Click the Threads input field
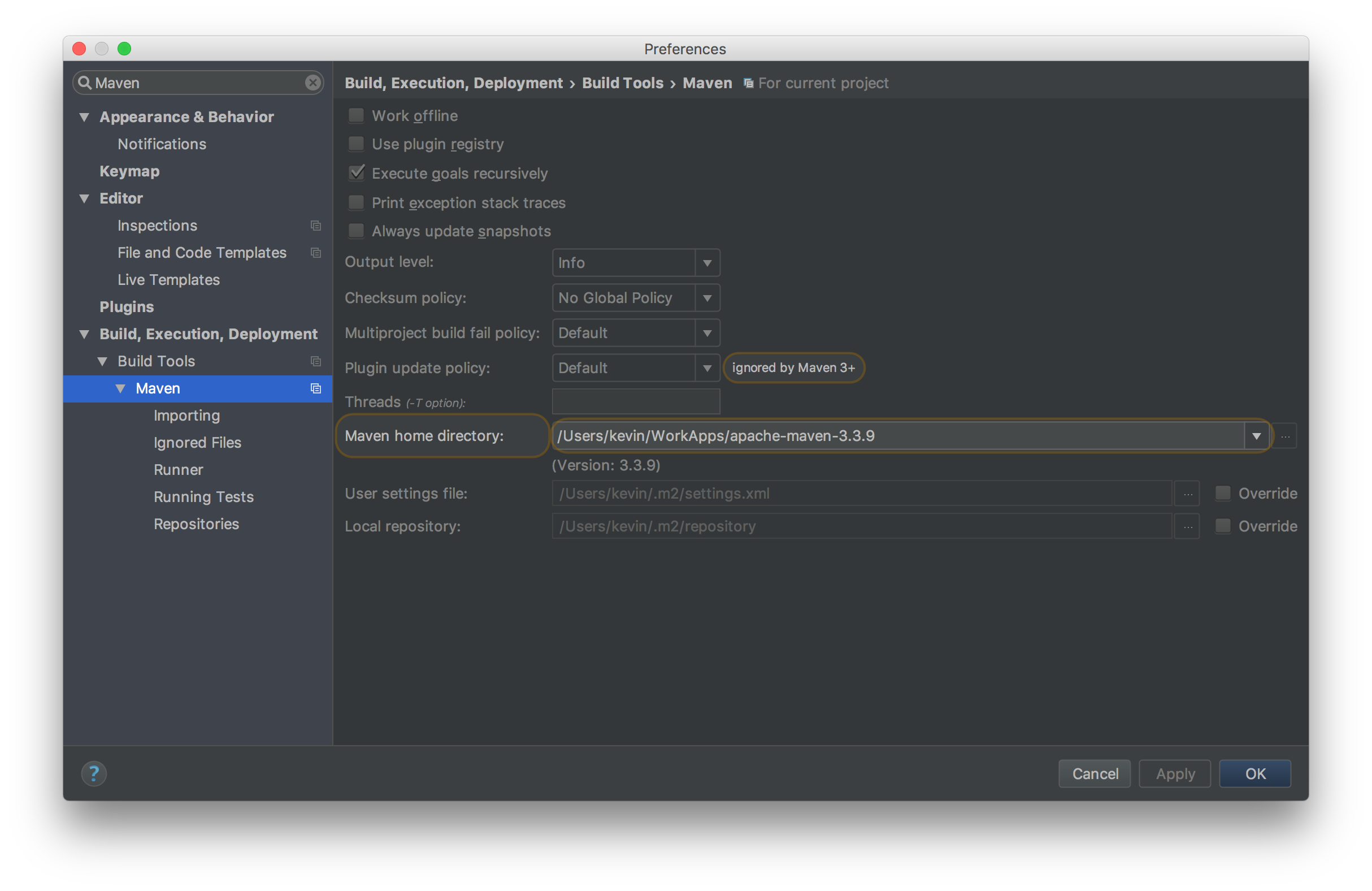The image size is (1372, 891). (635, 401)
